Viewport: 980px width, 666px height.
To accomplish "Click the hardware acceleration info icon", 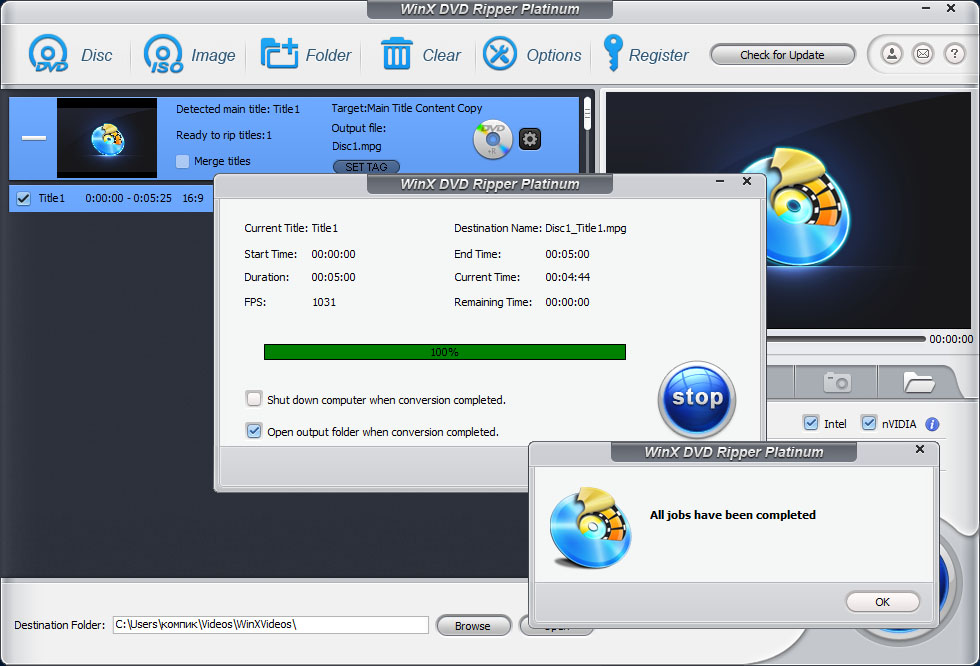I will coord(932,424).
